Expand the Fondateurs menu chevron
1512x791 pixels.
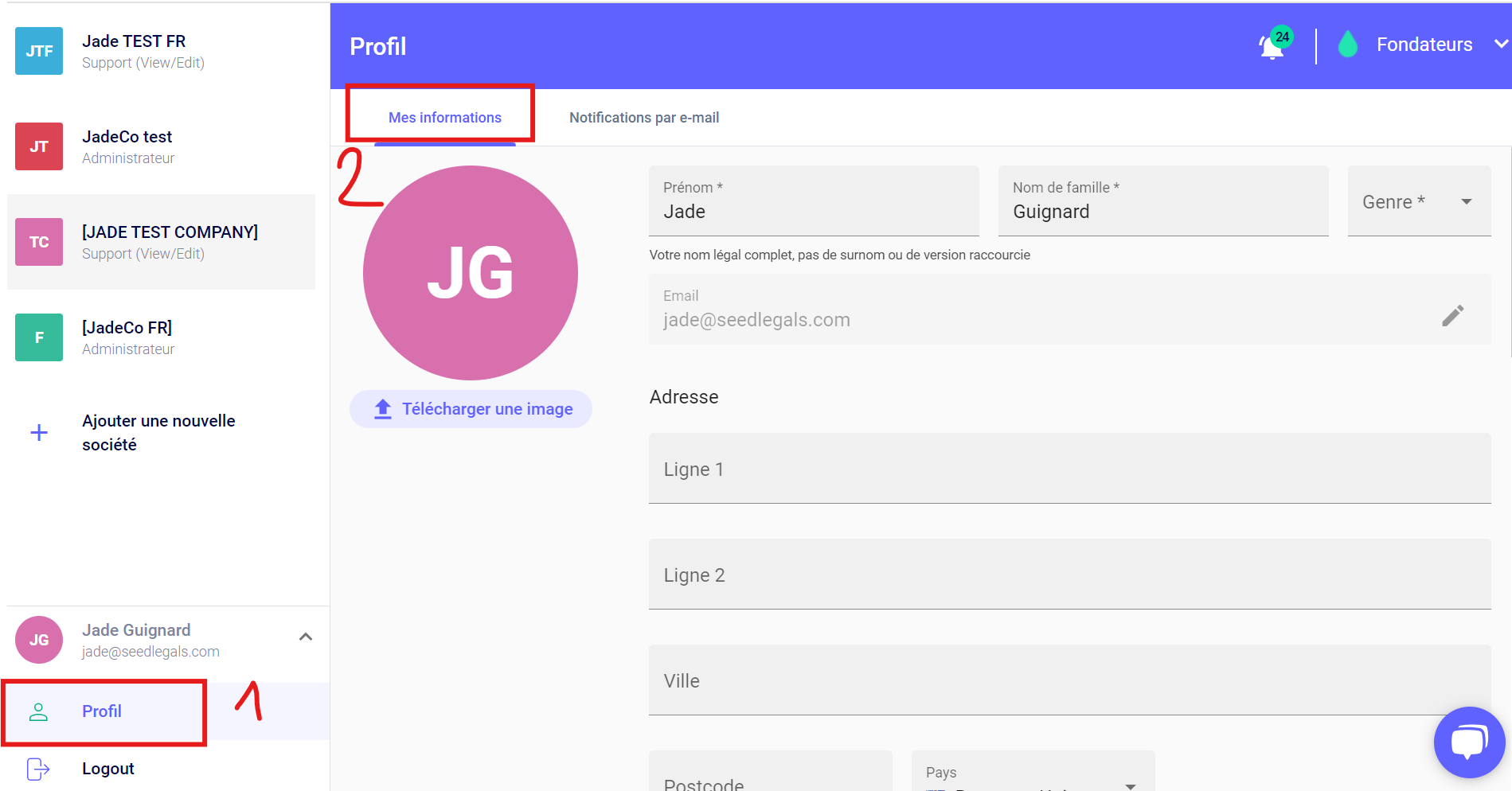coord(1500,45)
